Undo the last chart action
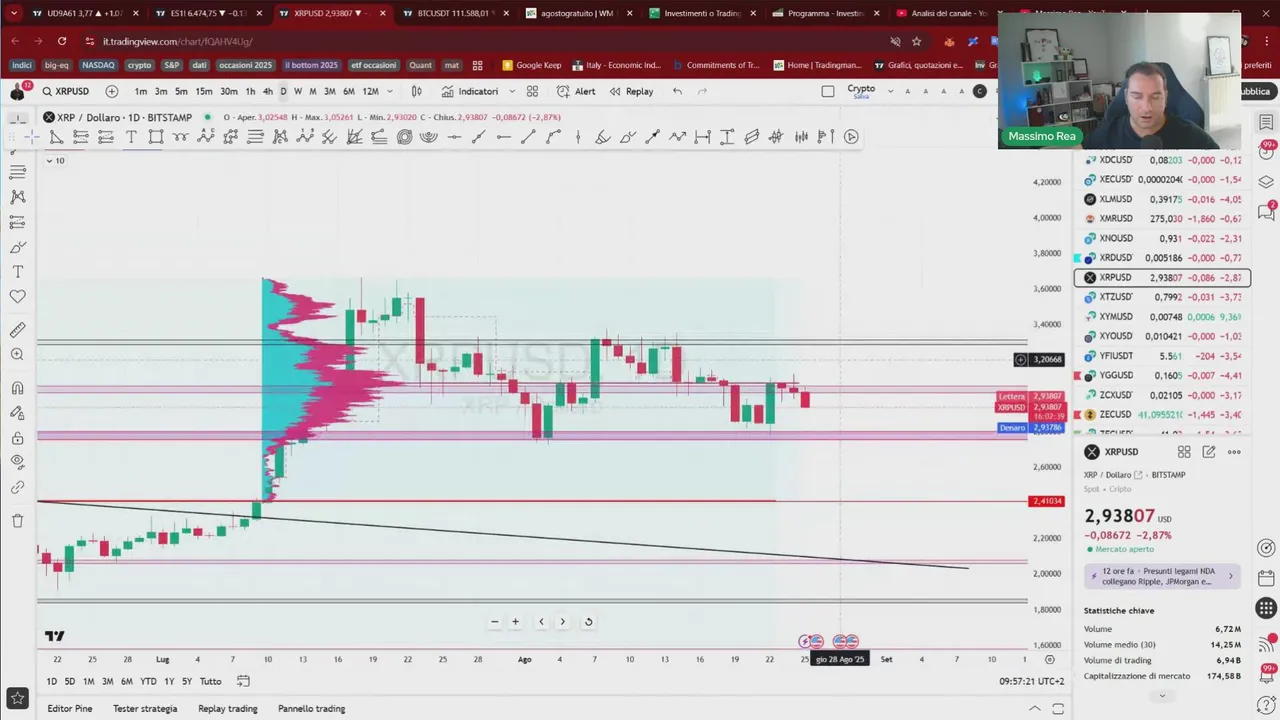 677,91
